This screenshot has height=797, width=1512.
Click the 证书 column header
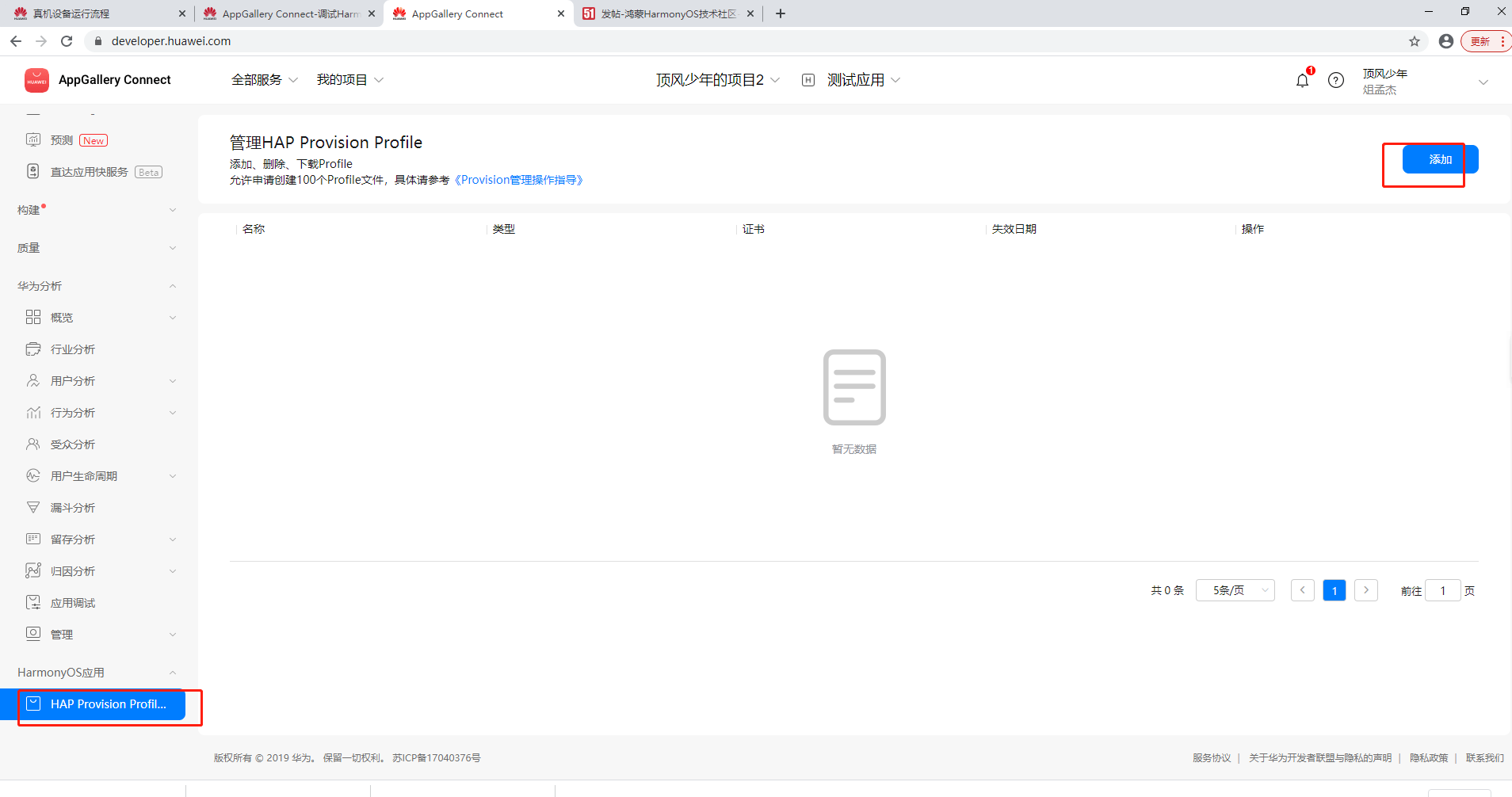tap(754, 229)
